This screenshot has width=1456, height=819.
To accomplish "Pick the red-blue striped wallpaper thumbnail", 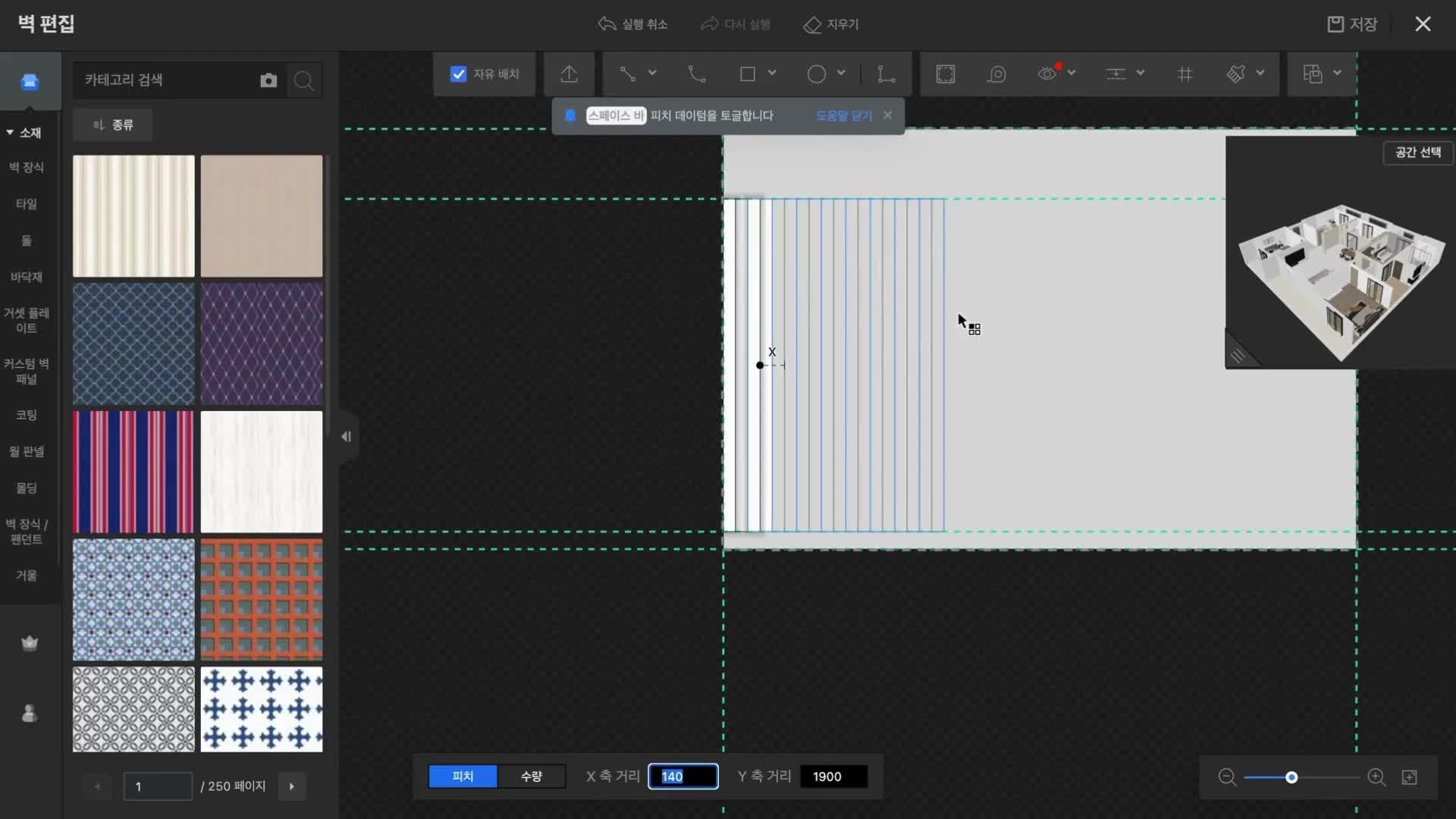I will coord(133,472).
